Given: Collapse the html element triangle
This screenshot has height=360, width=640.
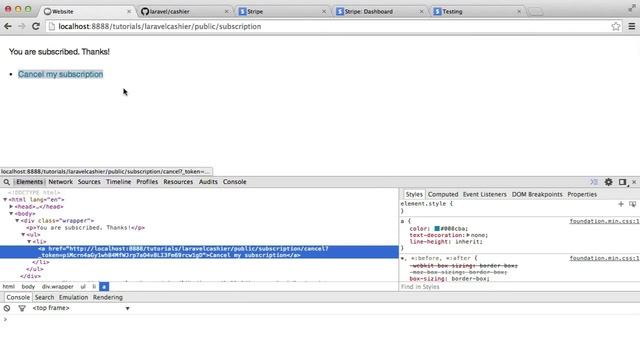Looking at the screenshot, I should click(5, 200).
